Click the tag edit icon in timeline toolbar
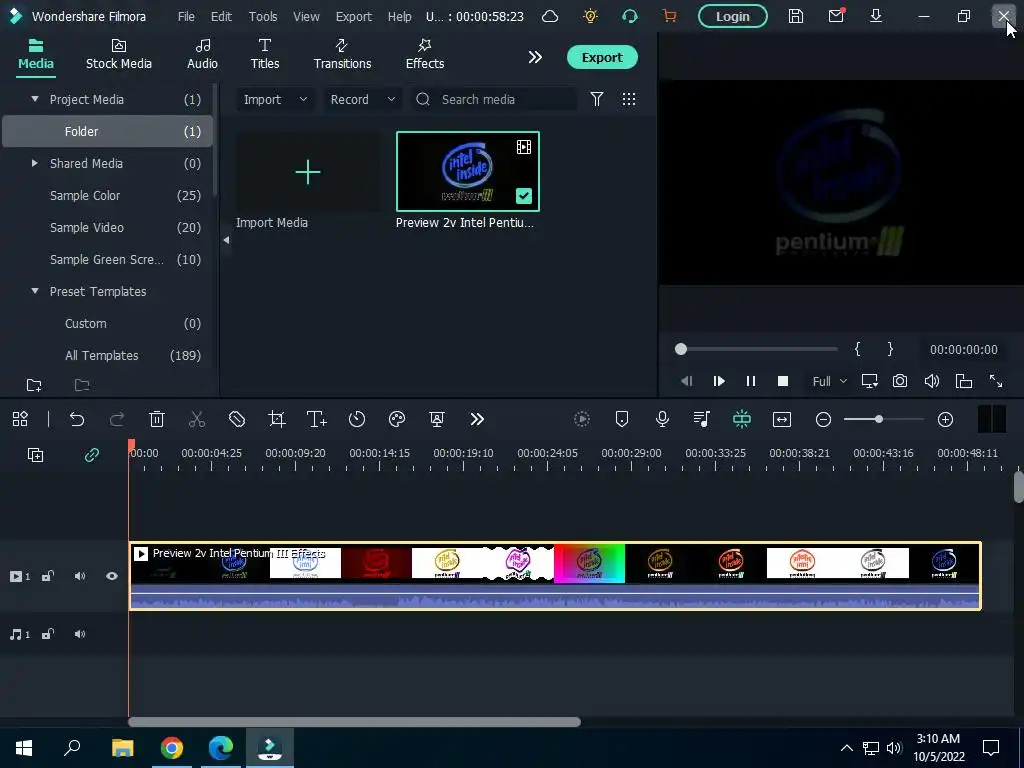 click(x=236, y=419)
